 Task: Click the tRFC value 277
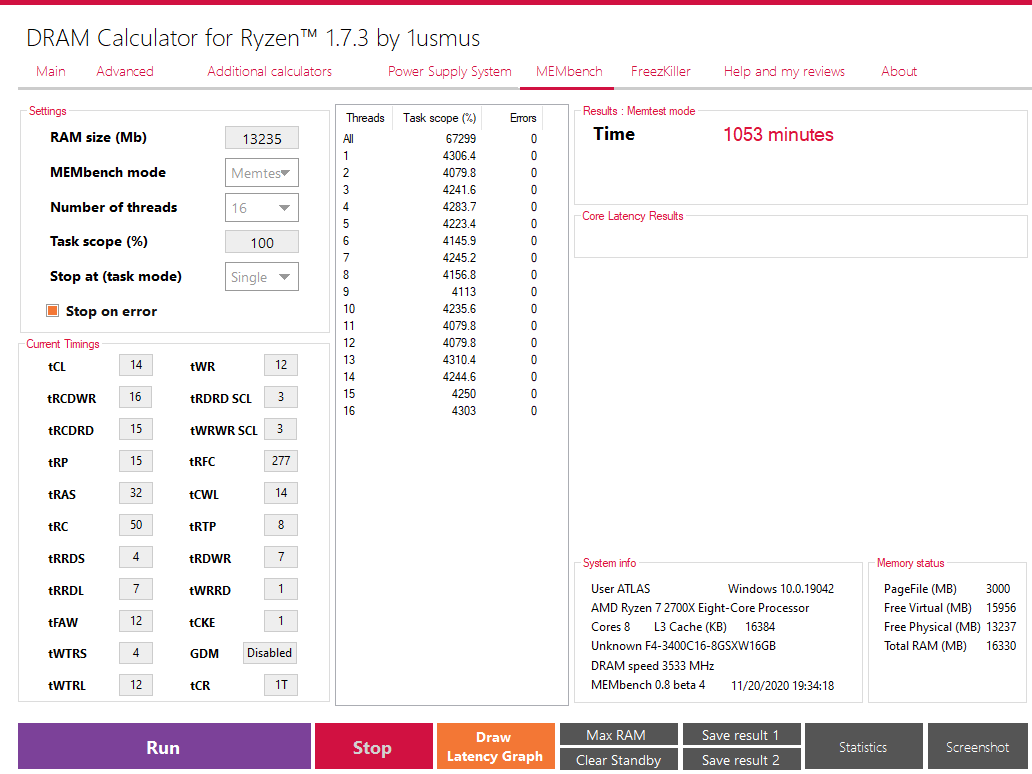tap(281, 461)
